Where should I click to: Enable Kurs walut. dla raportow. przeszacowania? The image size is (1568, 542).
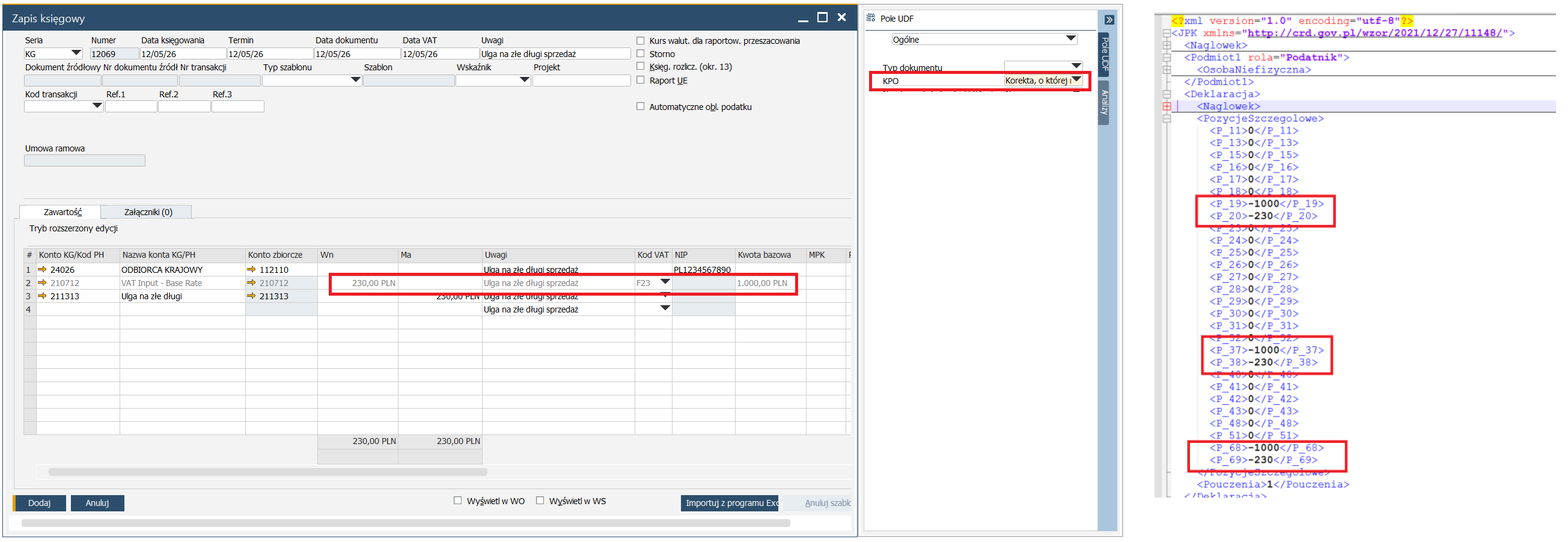click(x=640, y=41)
